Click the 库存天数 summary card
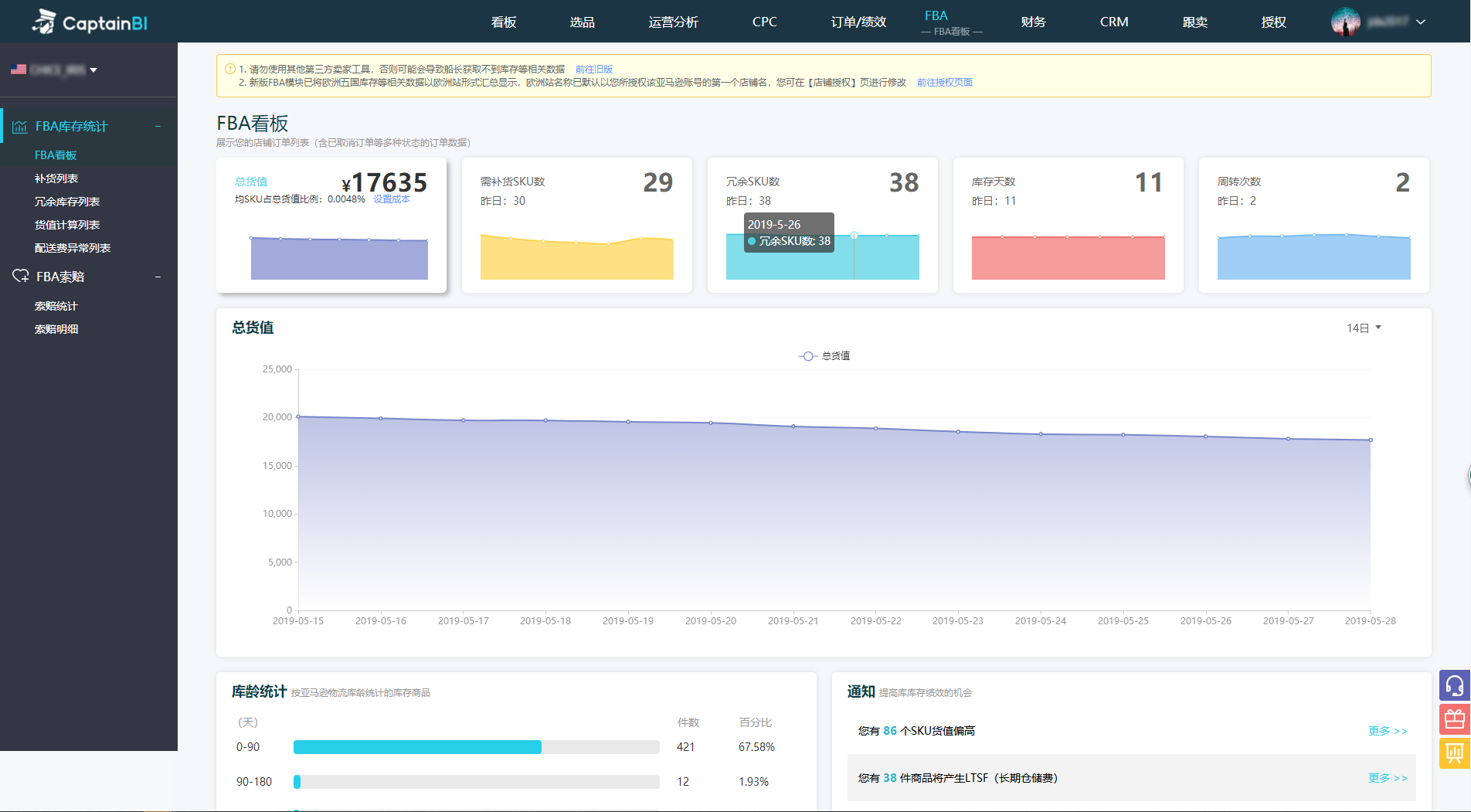This screenshot has height=812, width=1471. coord(1068,225)
